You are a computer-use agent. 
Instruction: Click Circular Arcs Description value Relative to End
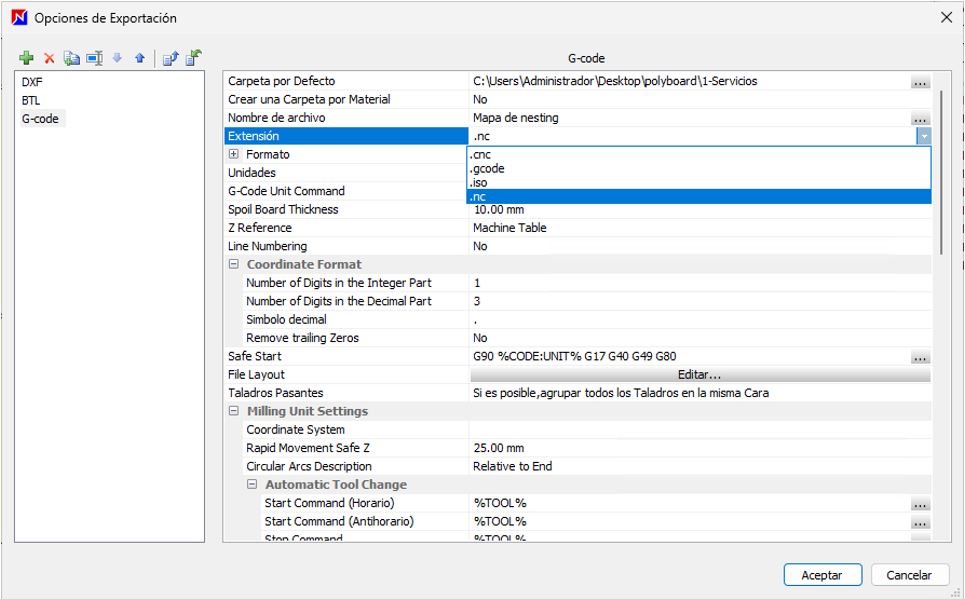pyautogui.click(x=513, y=467)
